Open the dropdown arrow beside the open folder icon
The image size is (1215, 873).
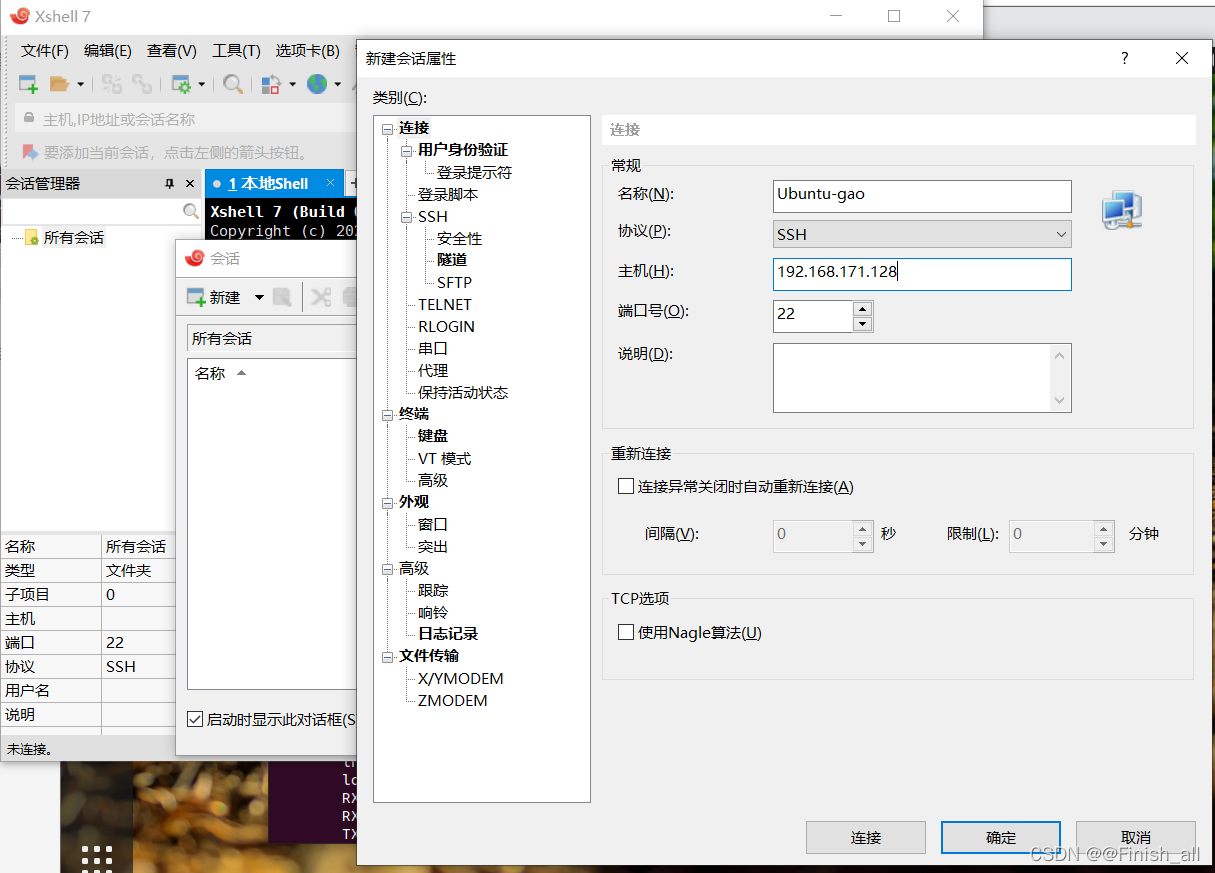pos(80,84)
